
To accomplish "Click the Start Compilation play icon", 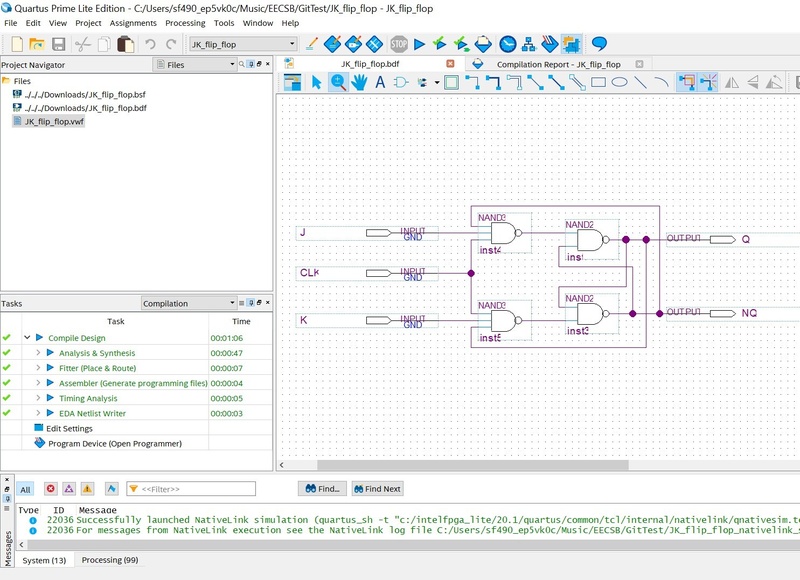I will coord(420,44).
